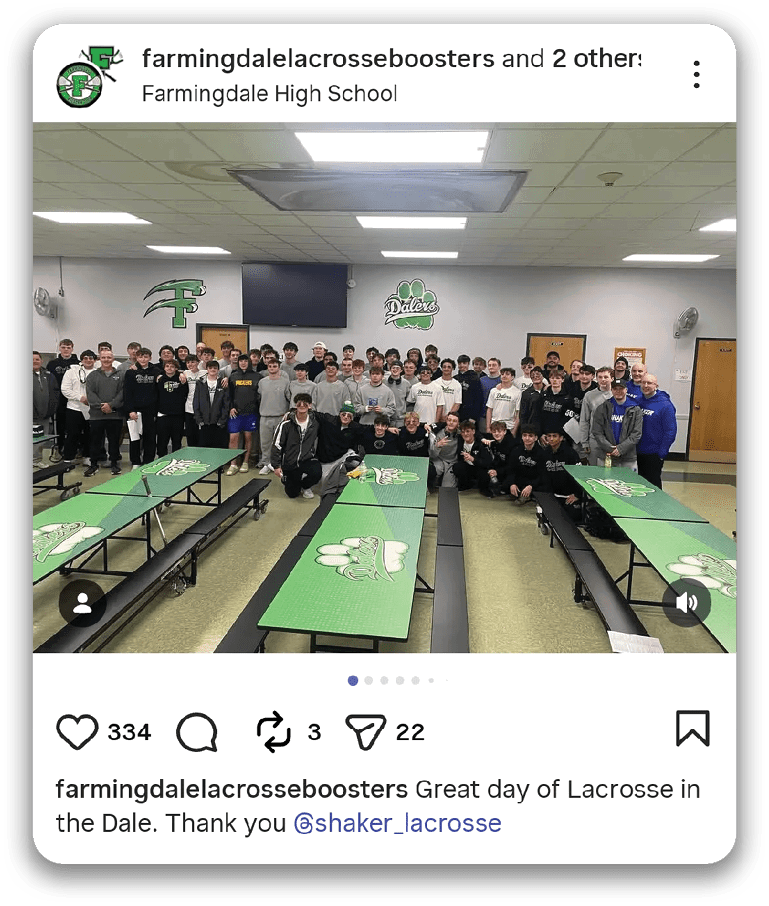This screenshot has height=906, width=769.
Task: Select the first carousel indicator dot
Action: pyautogui.click(x=353, y=681)
